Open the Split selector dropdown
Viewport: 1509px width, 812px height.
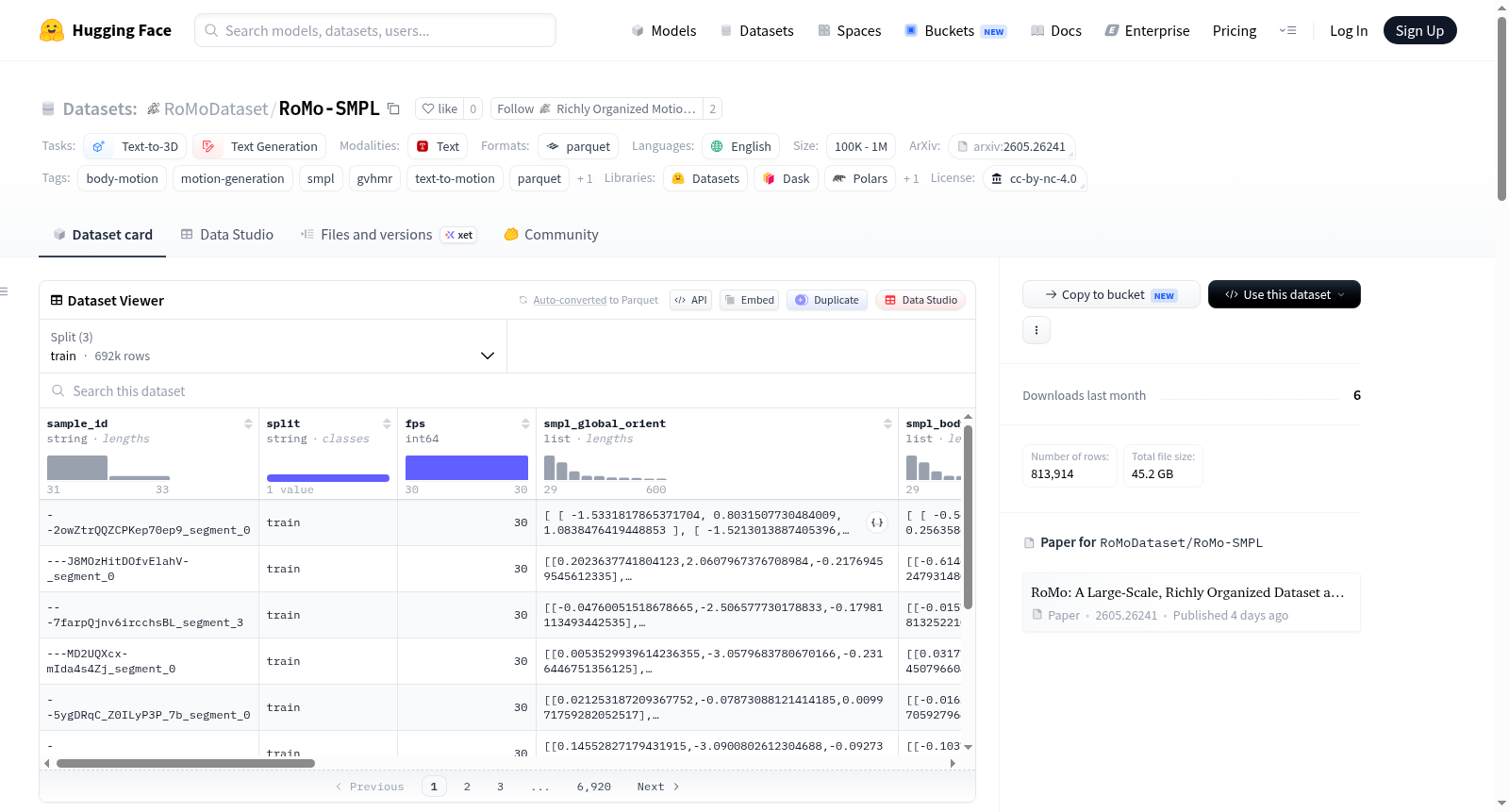coord(274,346)
